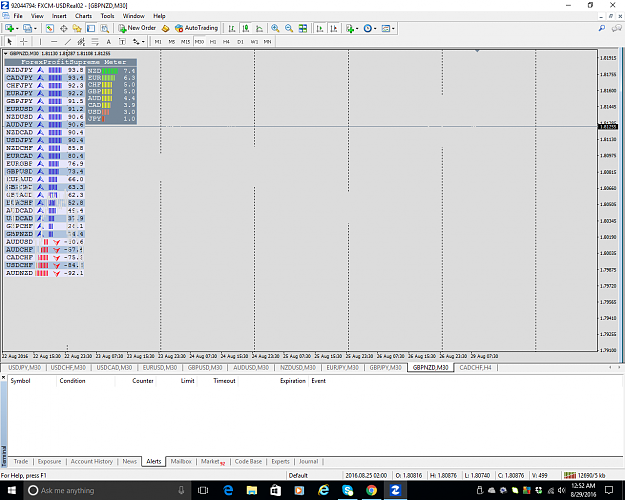Collapse the GBPNZD,M30 chart title triangle
The height and width of the screenshot is (500, 625).
[6, 53]
